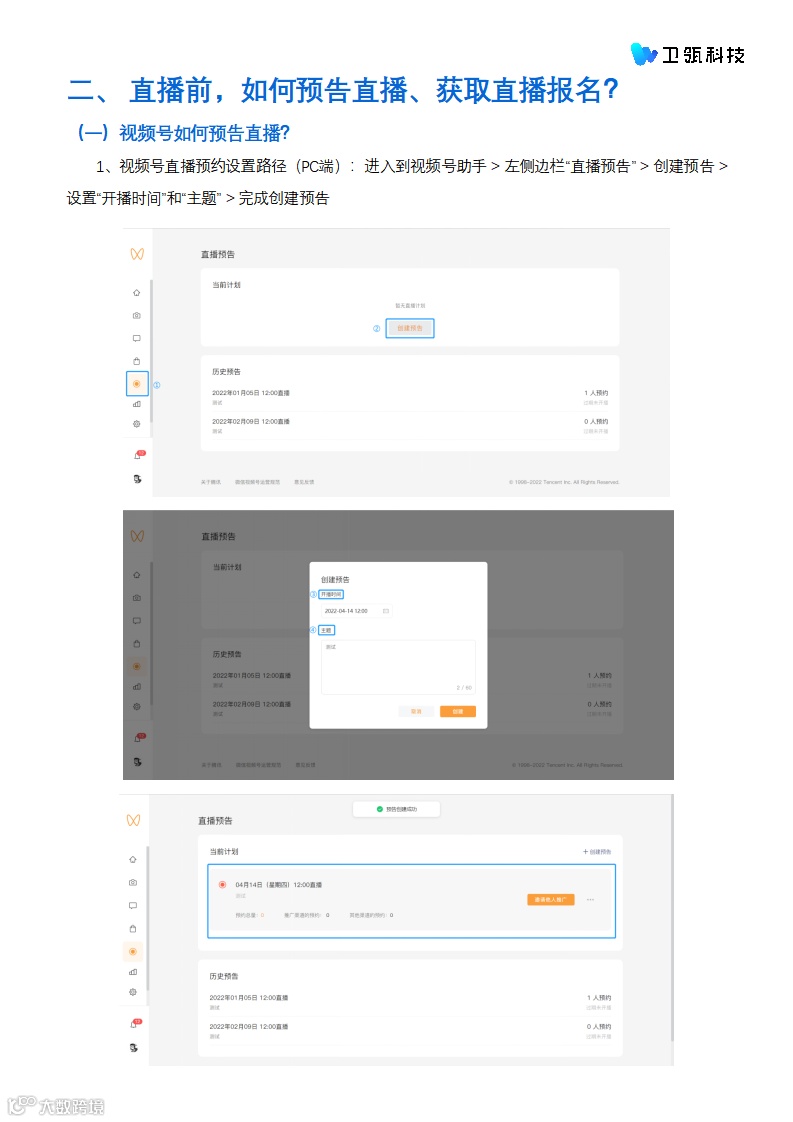Click the 创建预告 button under 暂无直播计划

coord(410,328)
